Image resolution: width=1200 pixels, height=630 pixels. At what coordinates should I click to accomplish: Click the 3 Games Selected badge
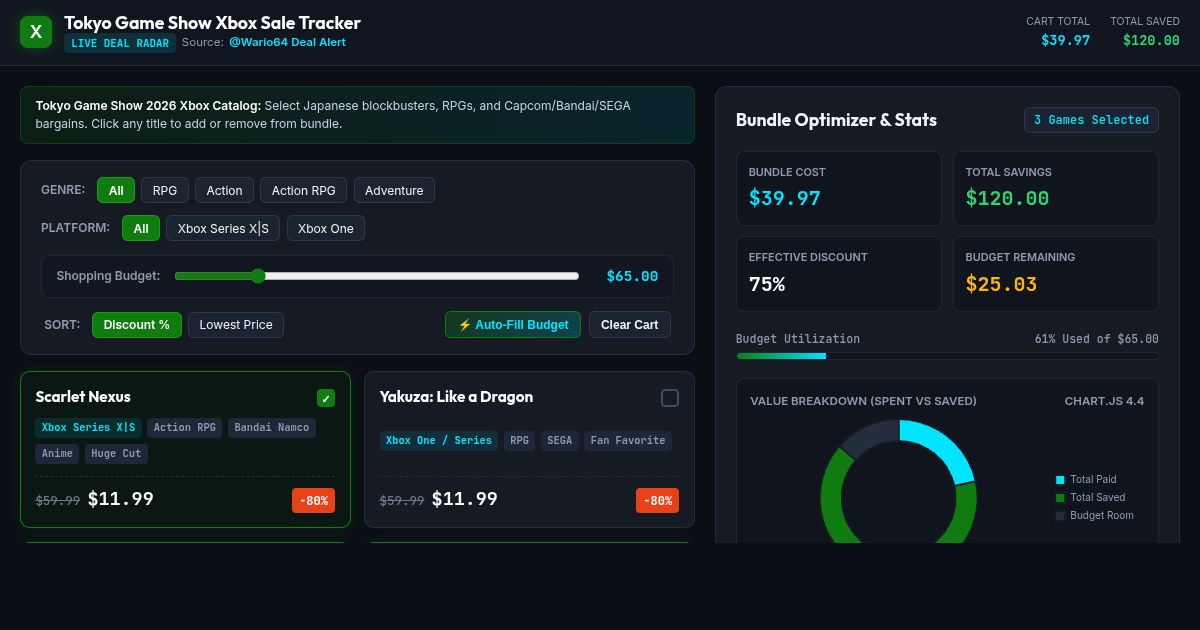pyautogui.click(x=1091, y=120)
